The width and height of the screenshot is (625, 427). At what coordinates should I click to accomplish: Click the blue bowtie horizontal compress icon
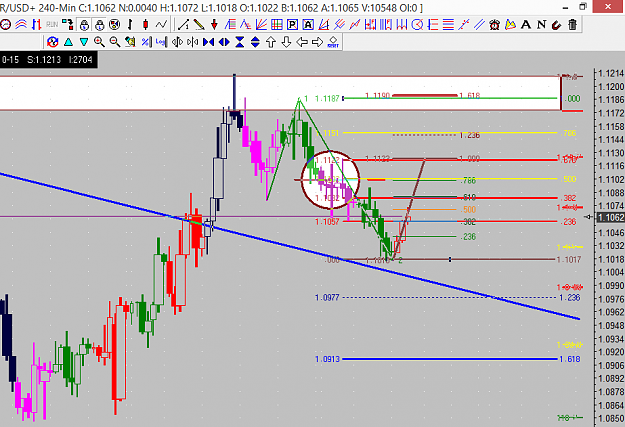point(208,41)
